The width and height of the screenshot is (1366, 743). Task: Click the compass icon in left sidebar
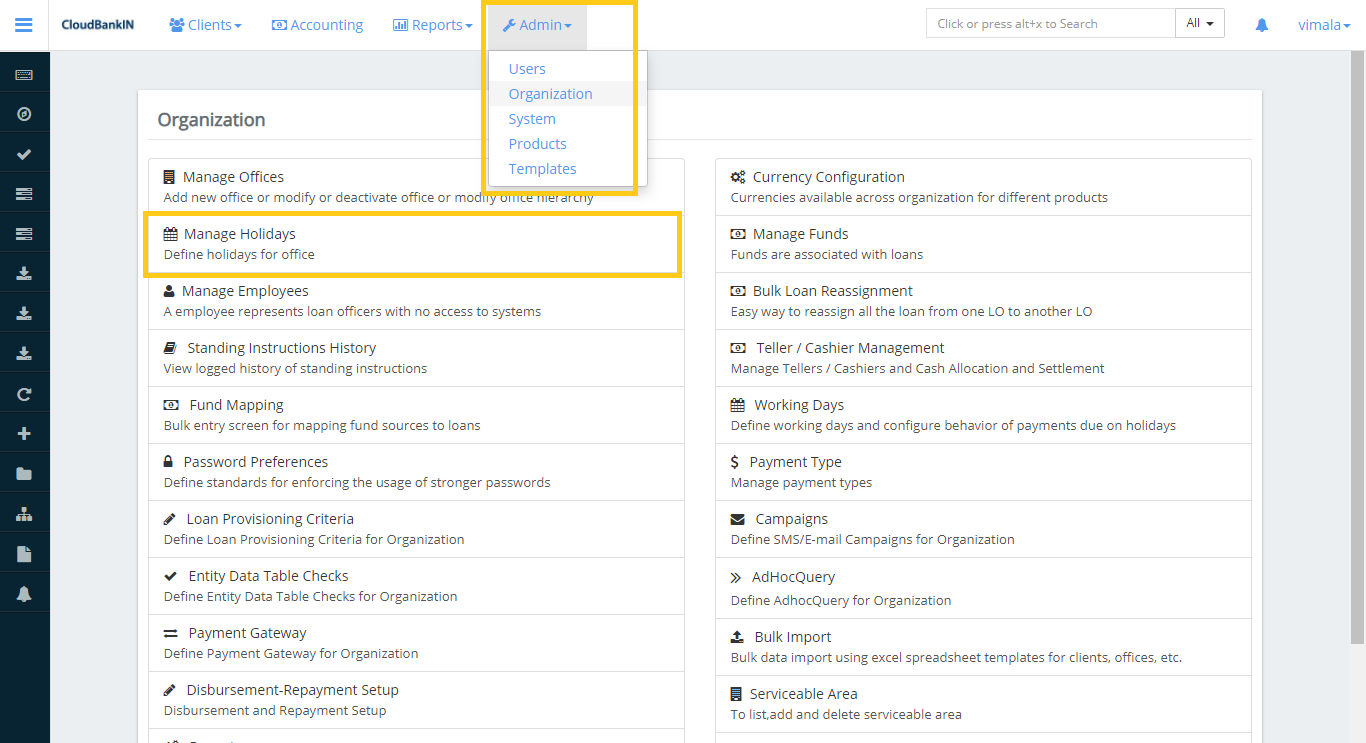pyautogui.click(x=24, y=114)
